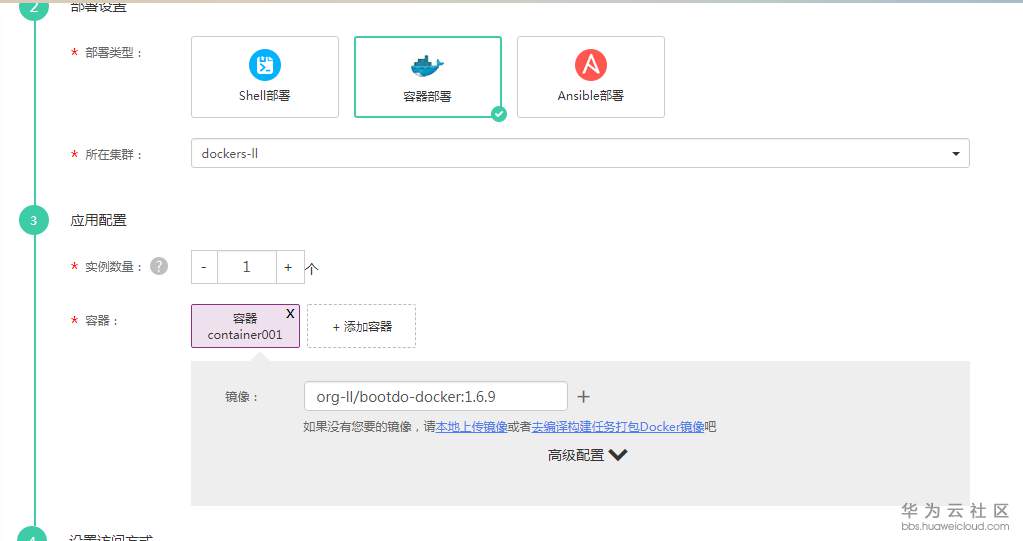Increase instance count with plus button
This screenshot has height=541, width=1023.
pos(288,267)
